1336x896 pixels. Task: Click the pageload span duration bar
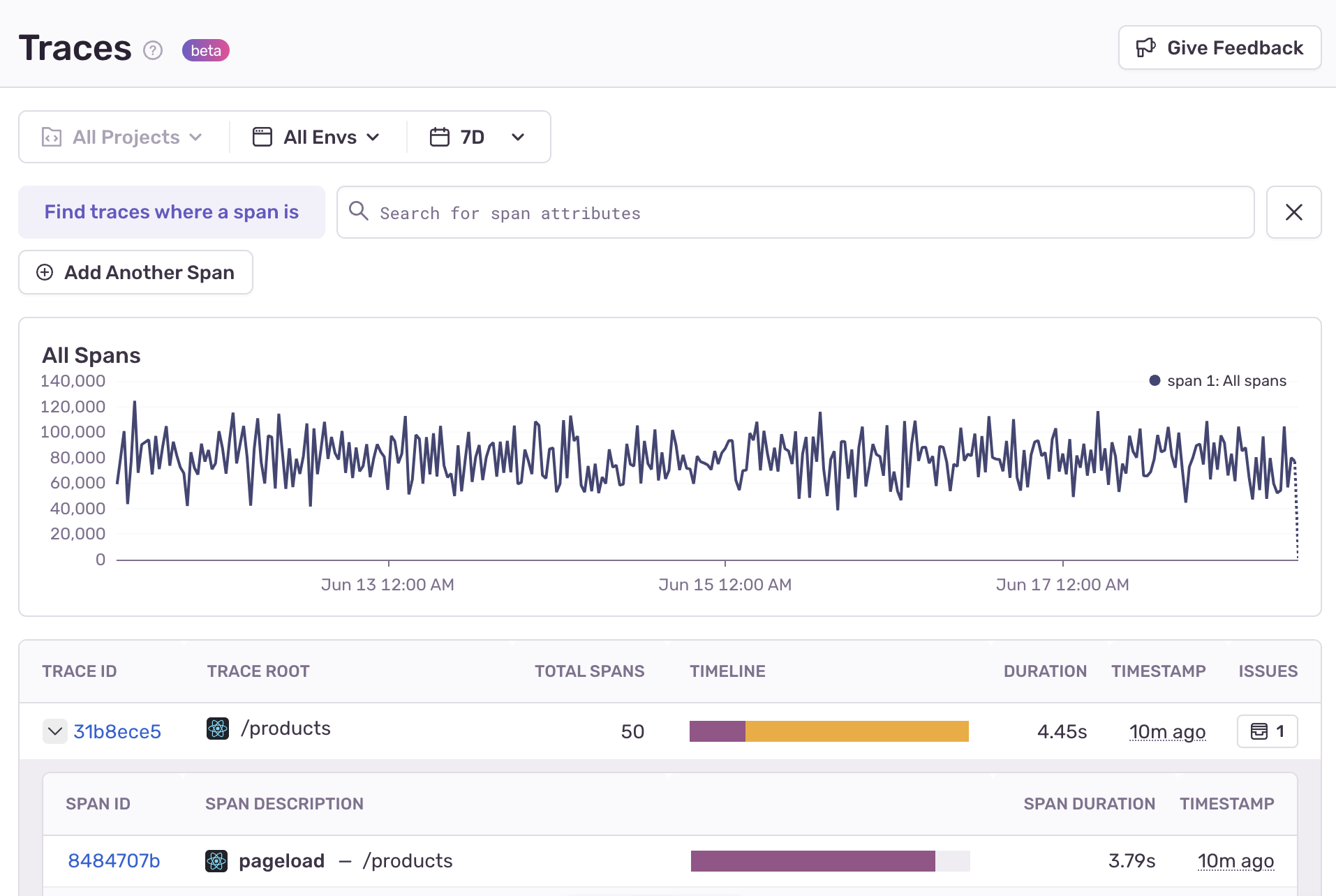[831, 861]
